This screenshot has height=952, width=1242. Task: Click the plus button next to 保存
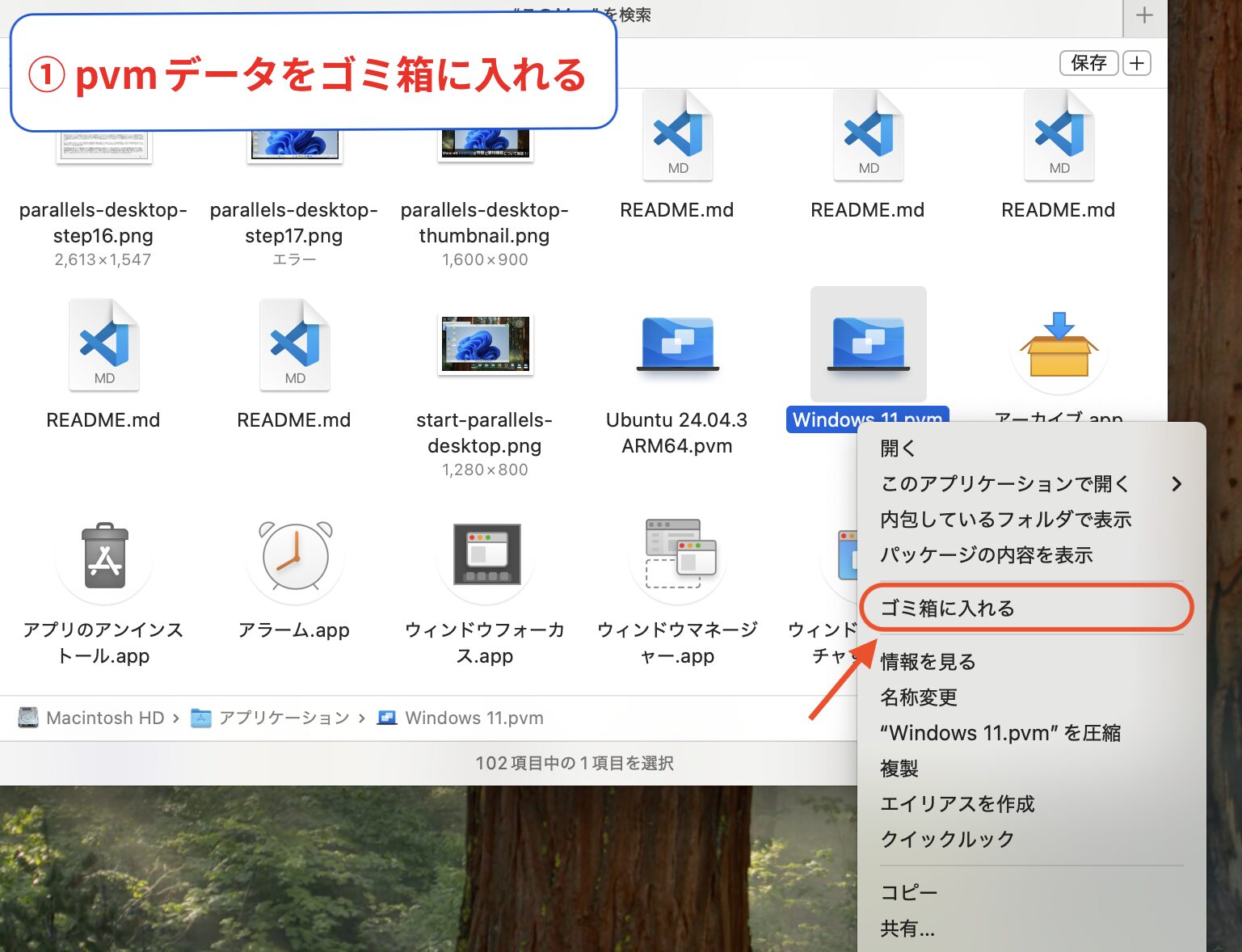click(x=1137, y=63)
